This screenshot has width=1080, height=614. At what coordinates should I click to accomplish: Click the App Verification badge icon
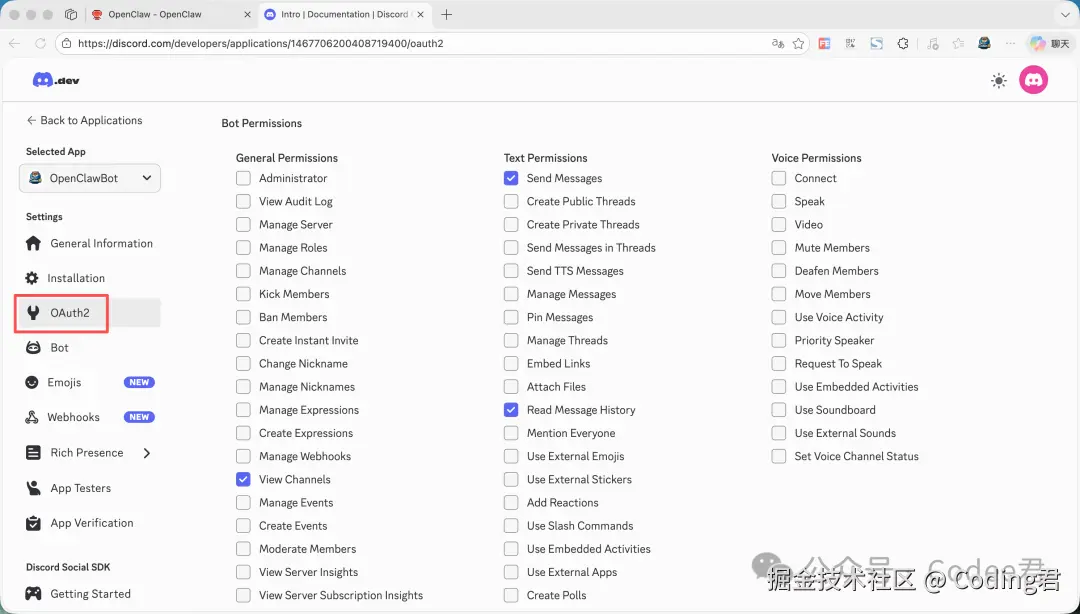point(33,523)
